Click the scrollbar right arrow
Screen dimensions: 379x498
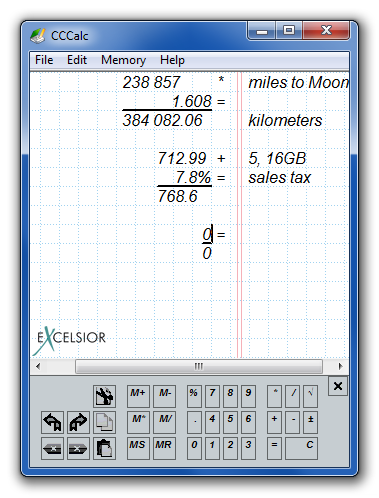[x=340, y=366]
